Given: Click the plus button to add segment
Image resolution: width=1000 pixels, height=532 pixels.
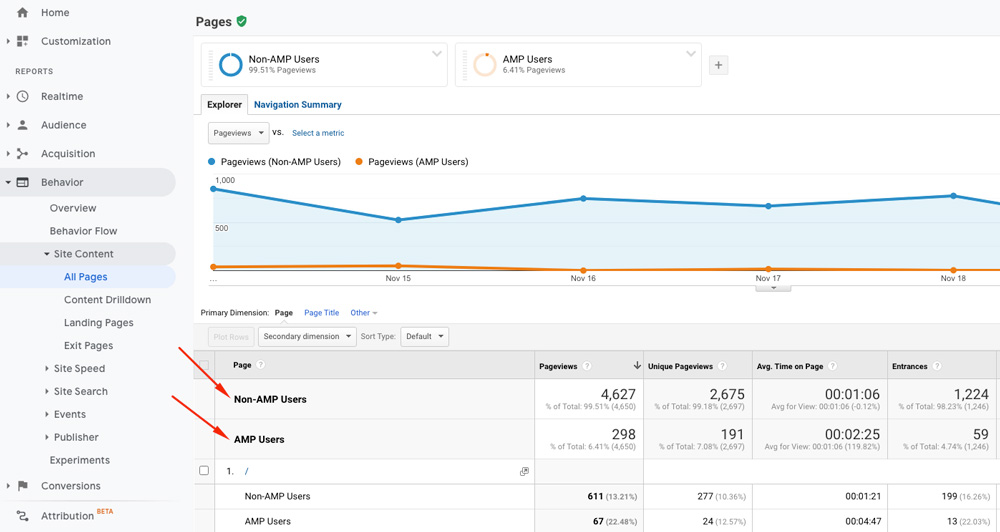Looking at the screenshot, I should pos(718,64).
